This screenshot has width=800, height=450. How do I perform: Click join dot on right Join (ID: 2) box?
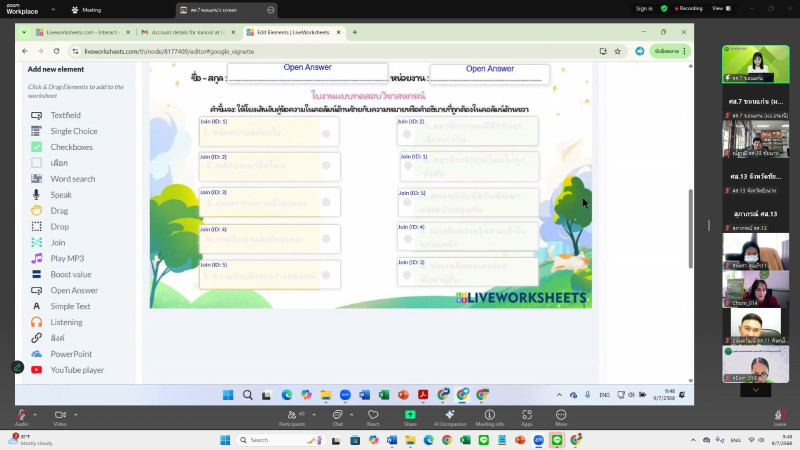click(x=407, y=134)
